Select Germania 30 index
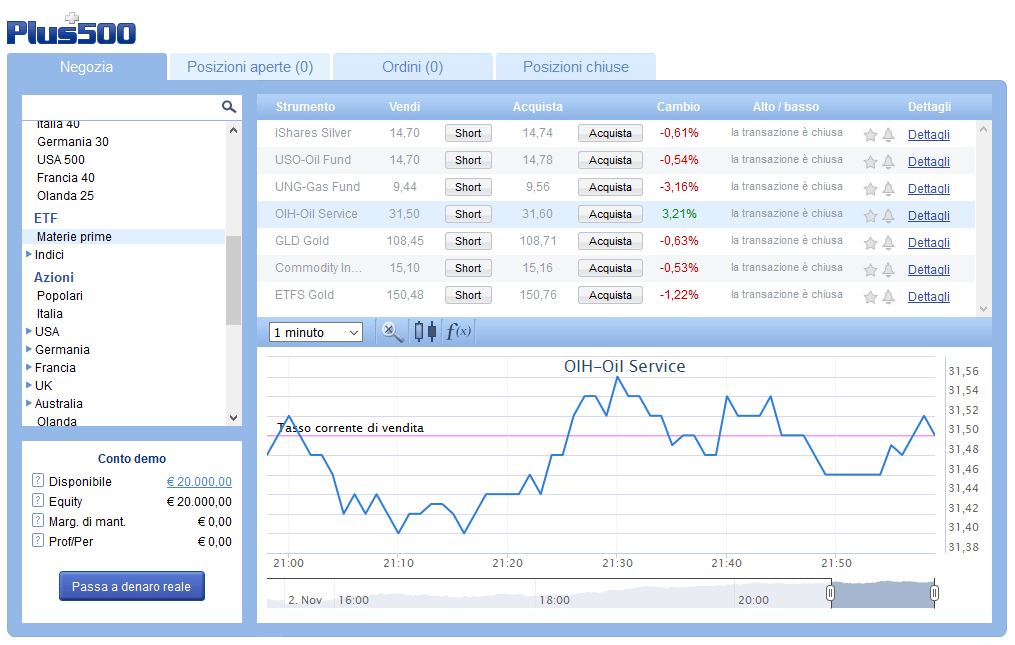The width and height of the screenshot is (1015, 645). click(72, 141)
